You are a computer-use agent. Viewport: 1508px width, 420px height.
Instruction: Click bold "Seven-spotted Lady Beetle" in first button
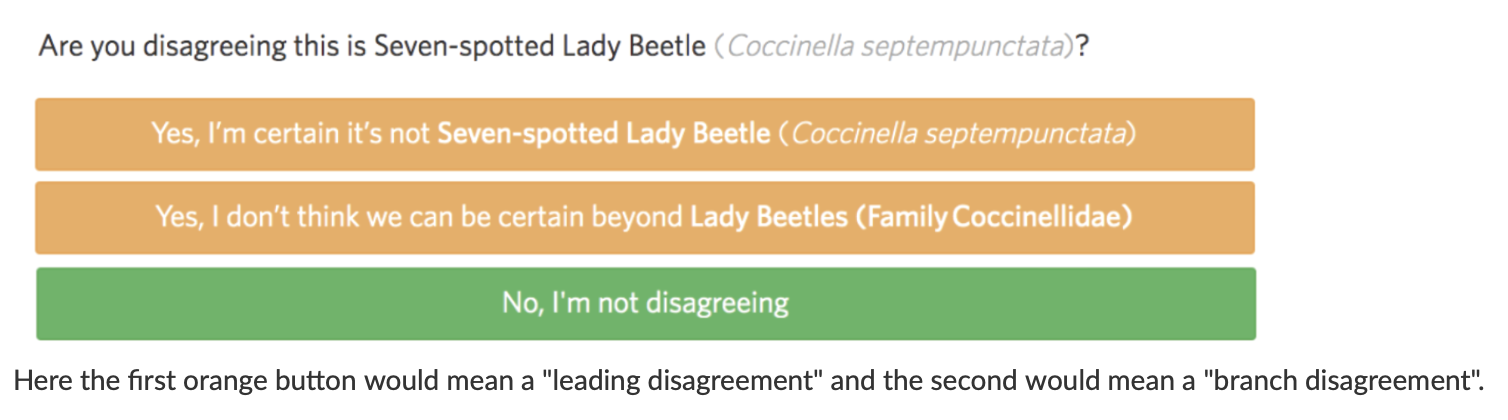tap(604, 134)
